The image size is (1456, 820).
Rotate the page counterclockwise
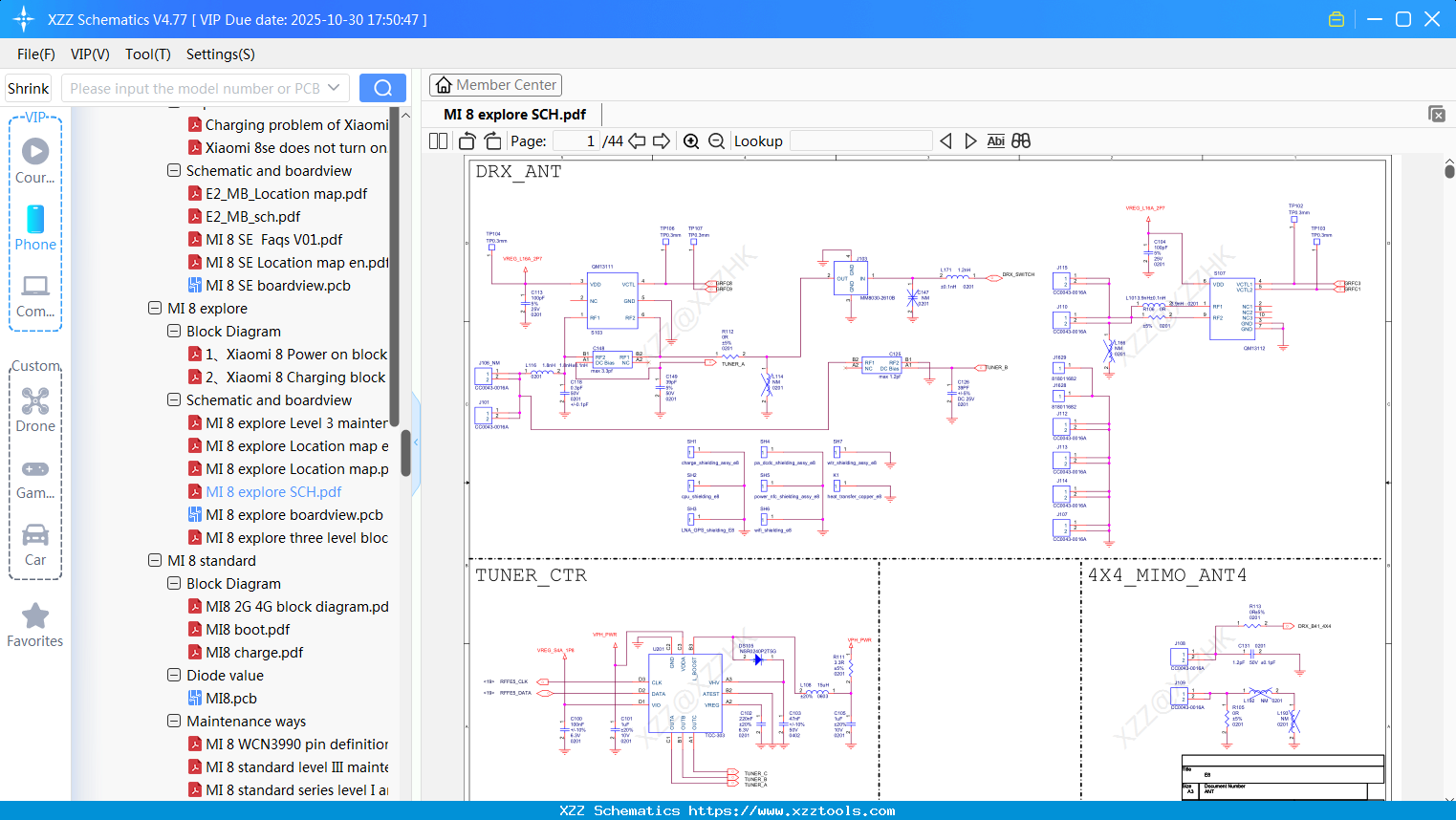tap(467, 141)
